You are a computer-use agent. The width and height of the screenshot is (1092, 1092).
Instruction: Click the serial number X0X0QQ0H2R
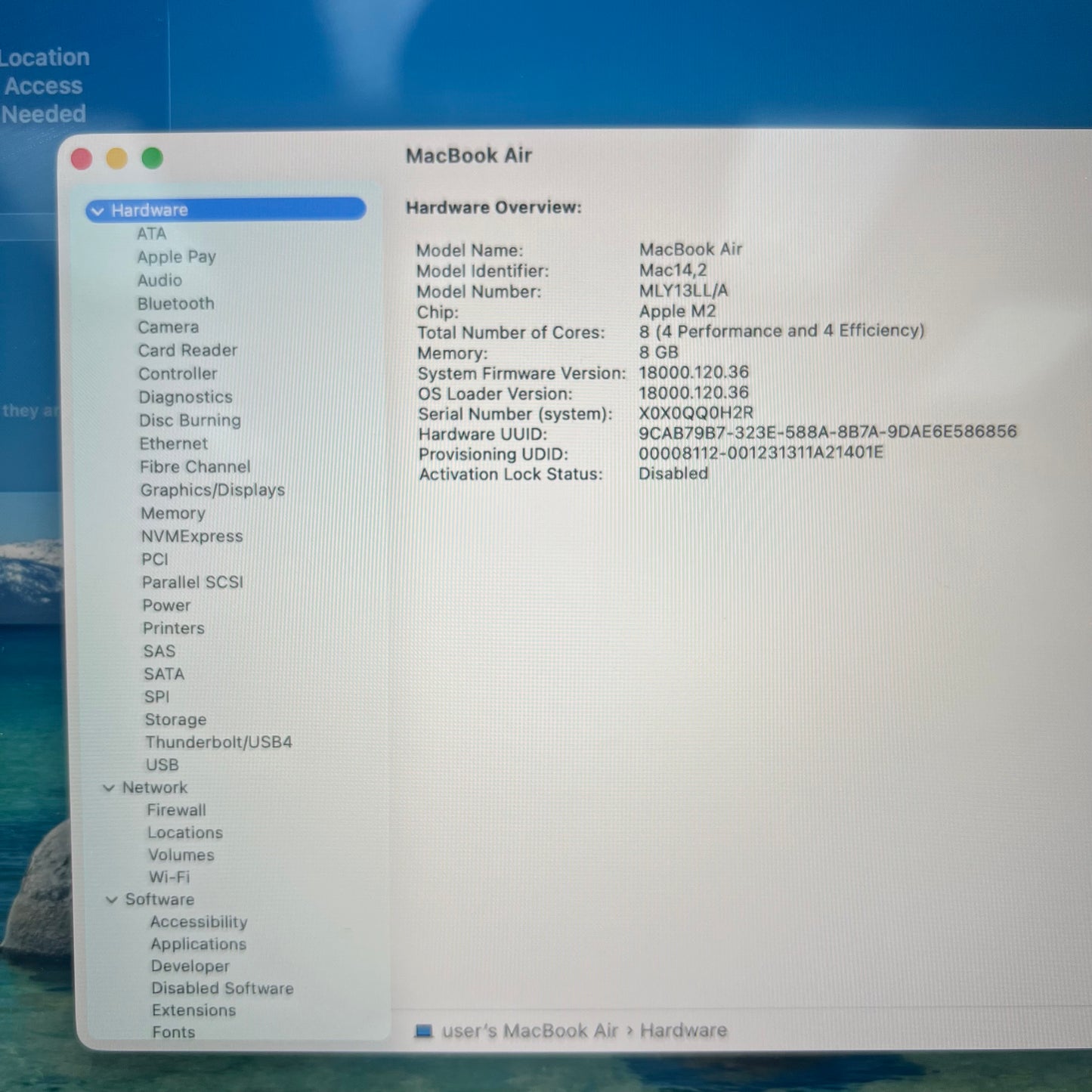[x=696, y=413]
